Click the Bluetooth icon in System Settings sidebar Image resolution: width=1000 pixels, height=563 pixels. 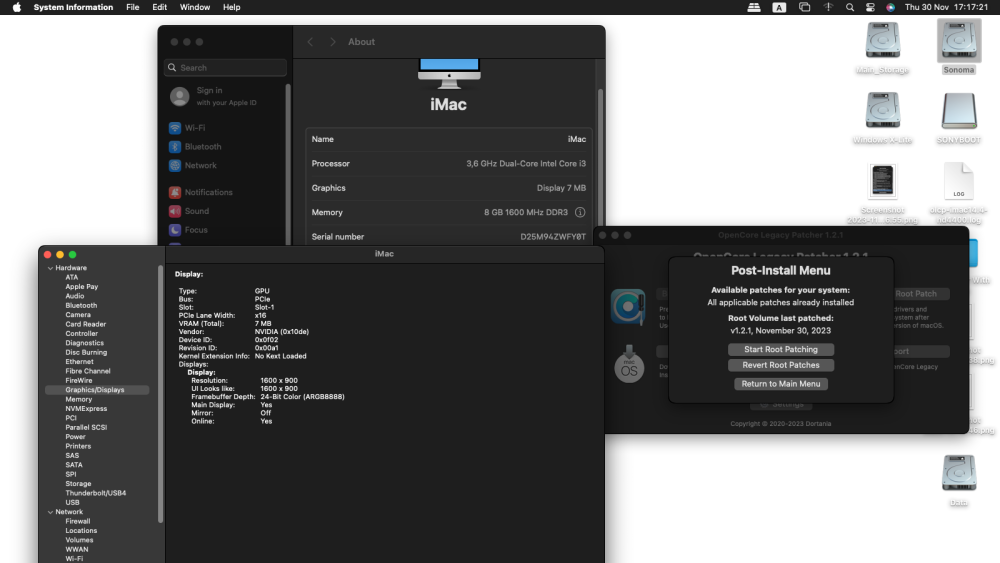(175, 147)
